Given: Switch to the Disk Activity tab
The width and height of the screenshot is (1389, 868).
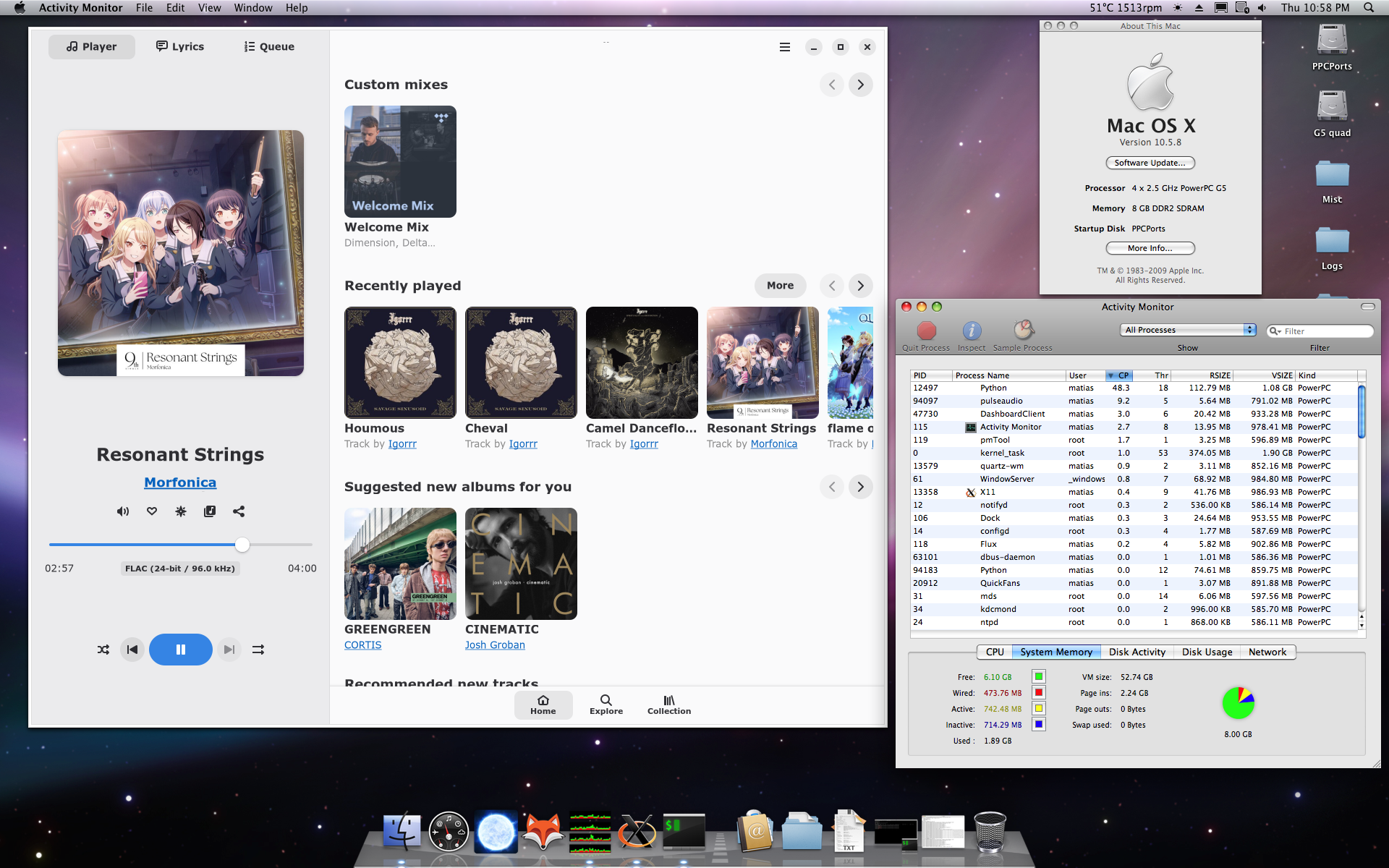Looking at the screenshot, I should (x=1137, y=652).
